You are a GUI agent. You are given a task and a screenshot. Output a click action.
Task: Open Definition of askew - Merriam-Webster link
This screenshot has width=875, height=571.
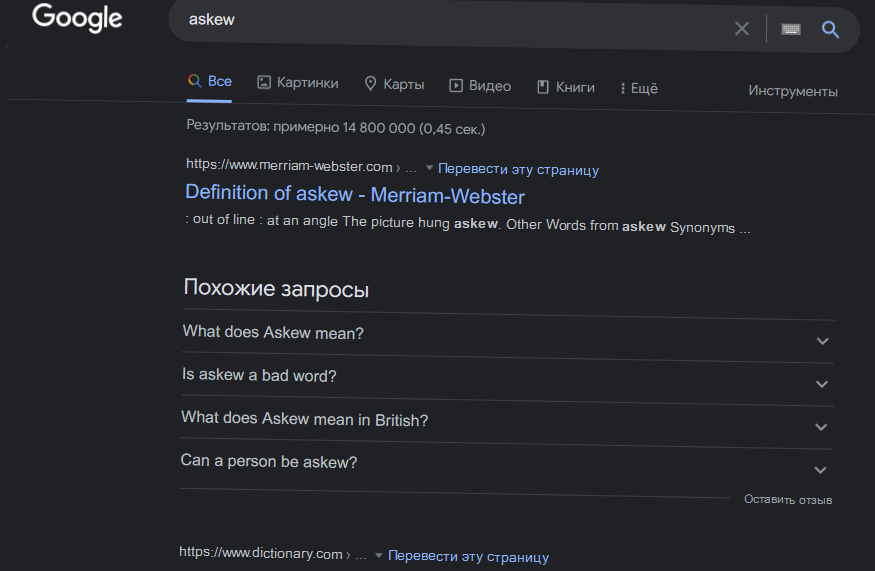pyautogui.click(x=355, y=194)
